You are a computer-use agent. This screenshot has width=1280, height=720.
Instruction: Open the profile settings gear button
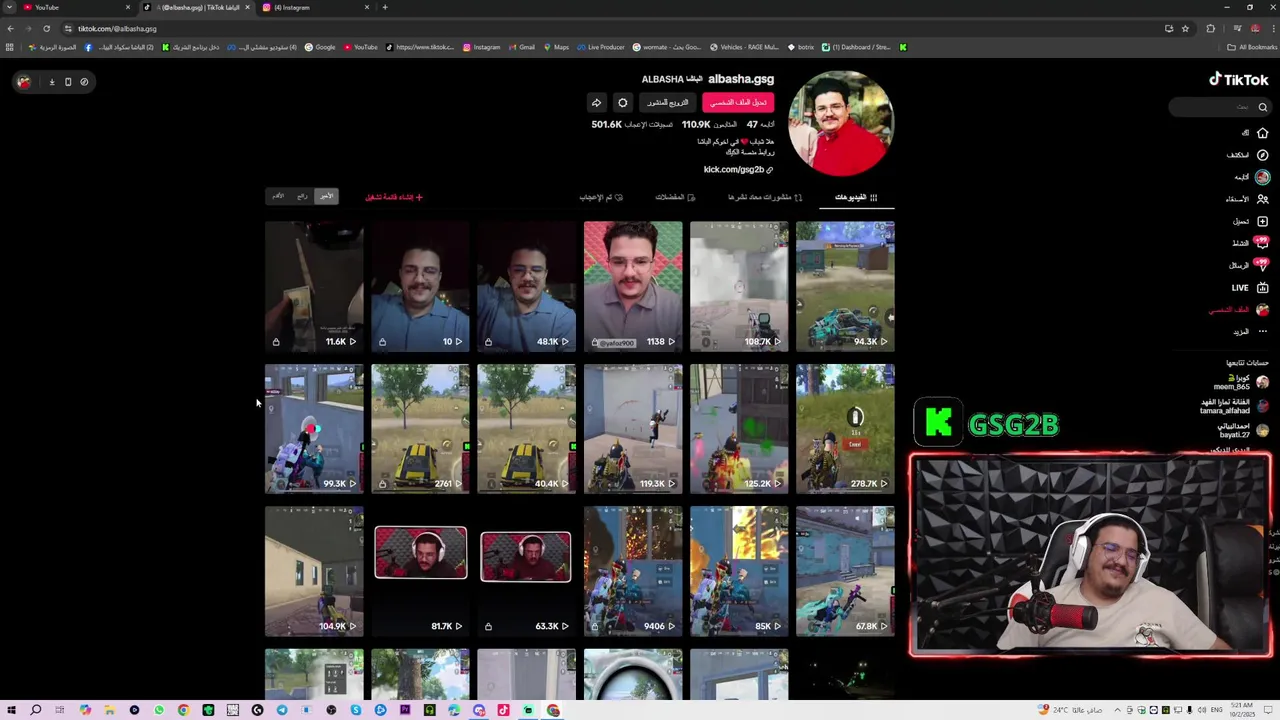[x=622, y=102]
